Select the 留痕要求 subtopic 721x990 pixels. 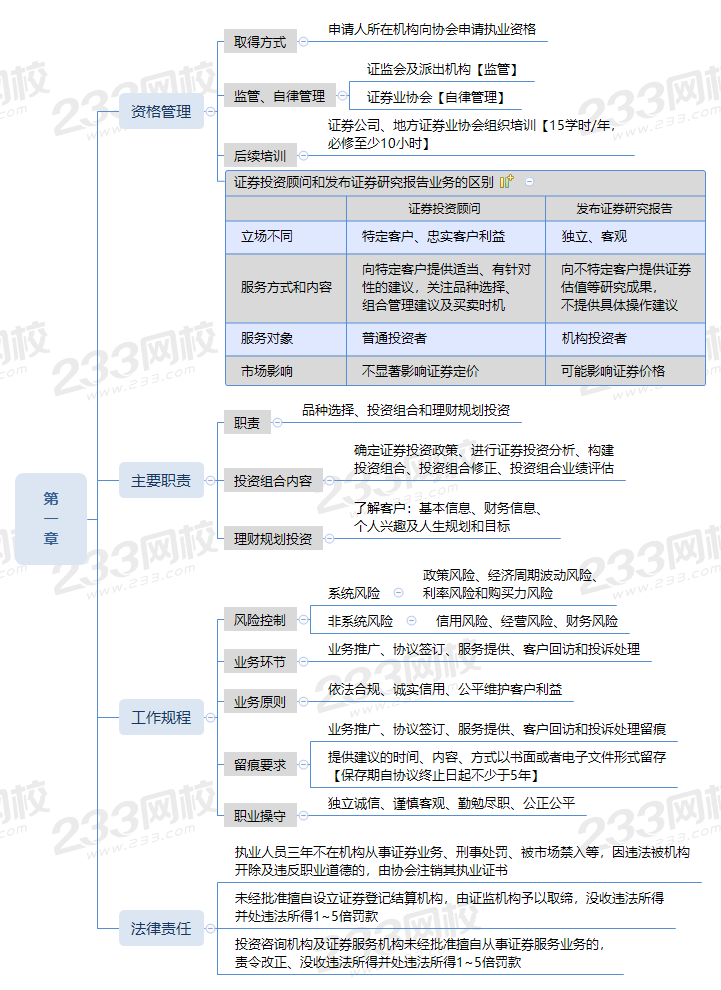click(260, 765)
